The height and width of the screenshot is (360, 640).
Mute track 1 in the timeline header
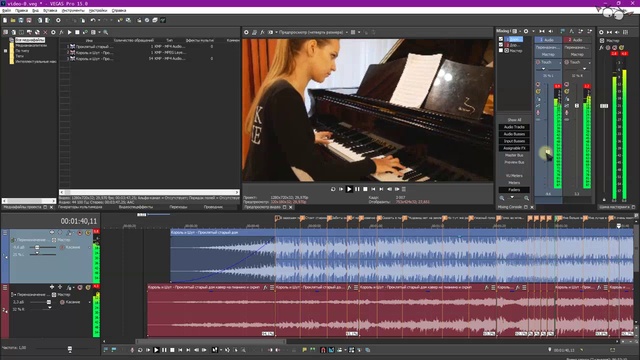click(x=80, y=233)
